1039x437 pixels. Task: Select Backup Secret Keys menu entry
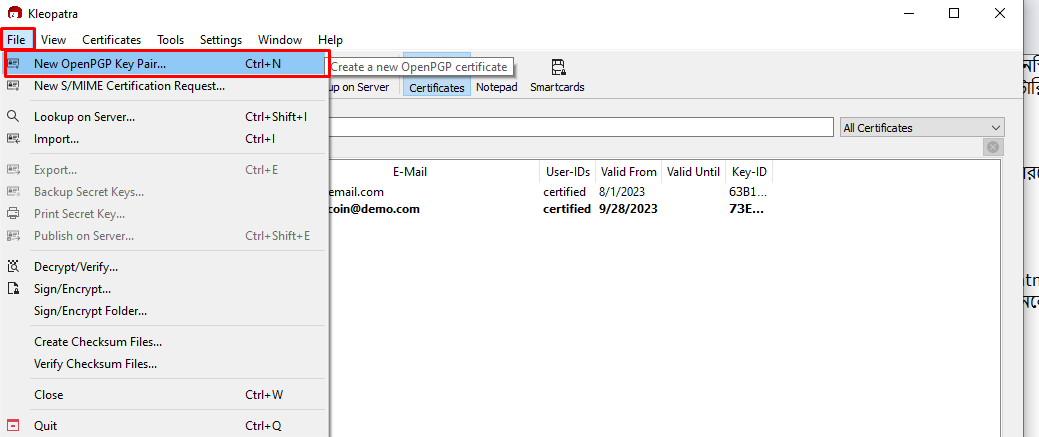[165, 192]
